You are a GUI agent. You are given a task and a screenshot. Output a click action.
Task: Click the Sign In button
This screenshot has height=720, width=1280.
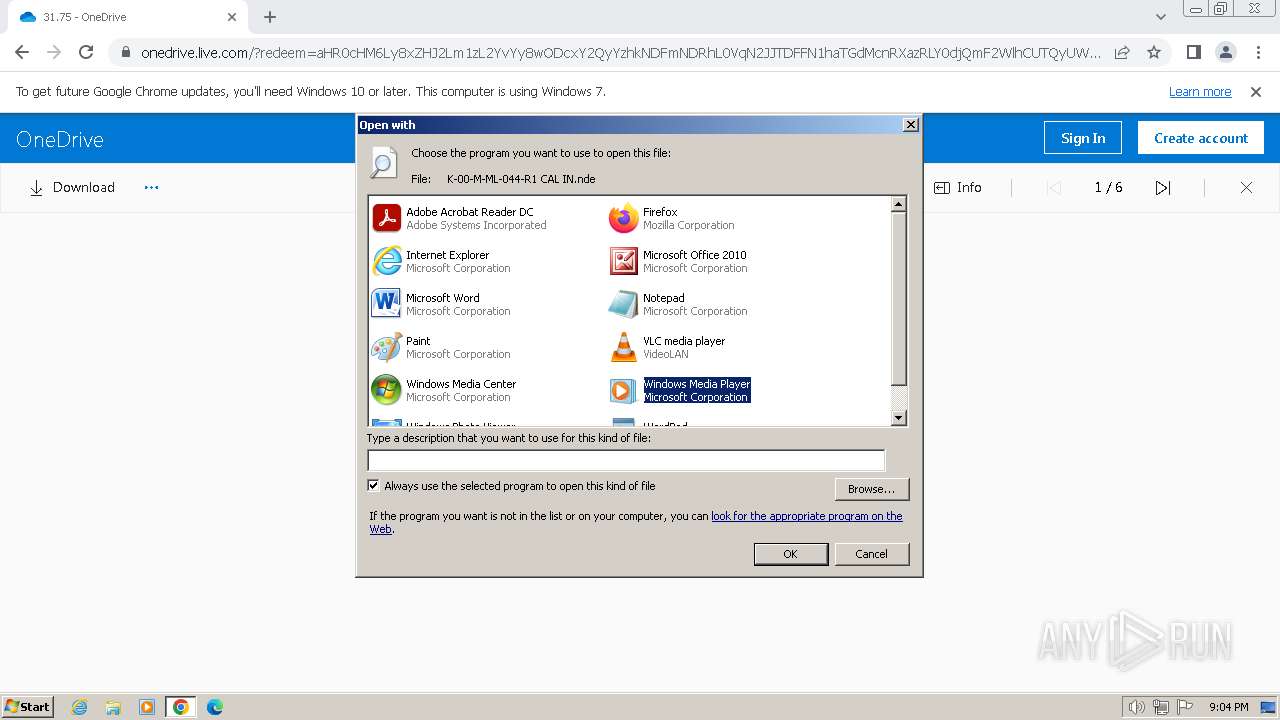tap(1083, 138)
